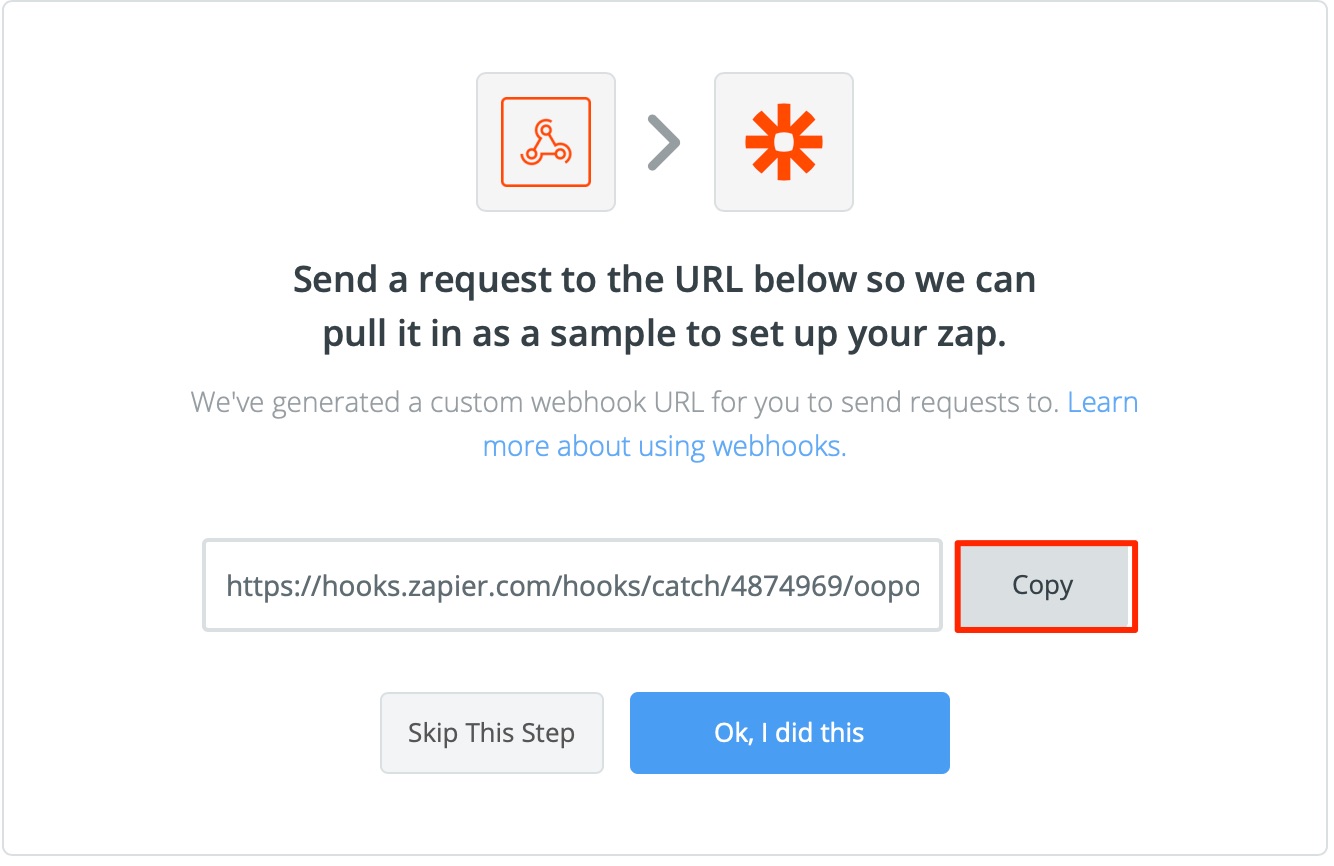Focus the custom webhook URL field
The height and width of the screenshot is (866, 1334).
[x=572, y=586]
